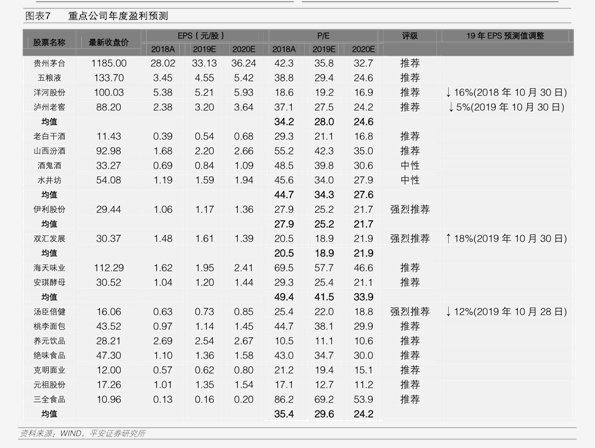The height and width of the screenshot is (448, 595).
Task: Click 2018A P/E value 69.5
Action: (x=284, y=268)
